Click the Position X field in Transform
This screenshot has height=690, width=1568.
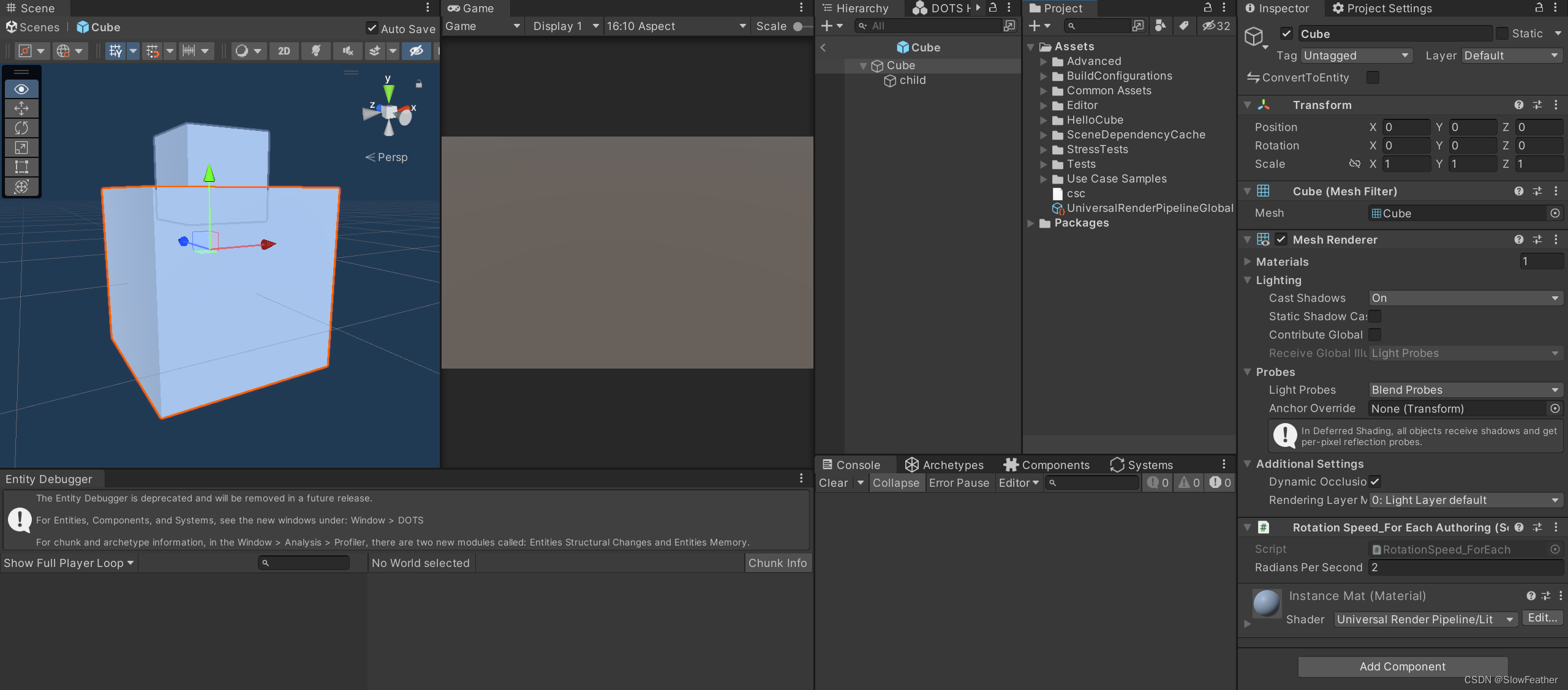coord(1406,127)
